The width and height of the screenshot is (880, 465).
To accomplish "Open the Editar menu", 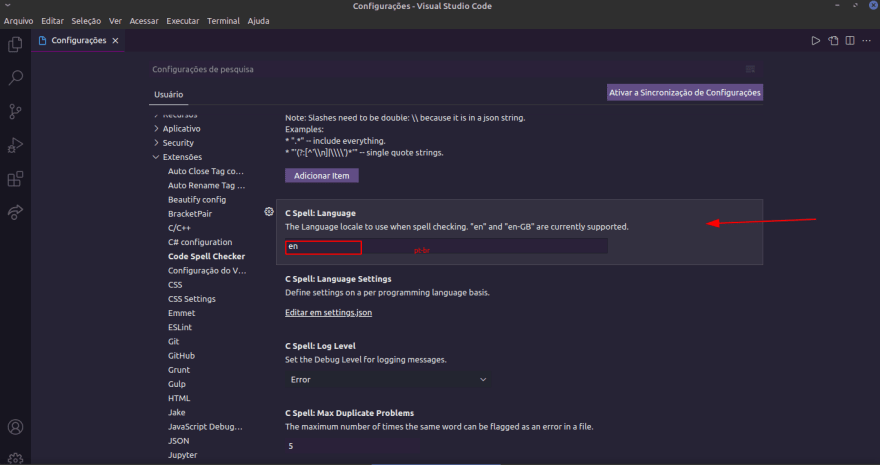I will coord(52,21).
